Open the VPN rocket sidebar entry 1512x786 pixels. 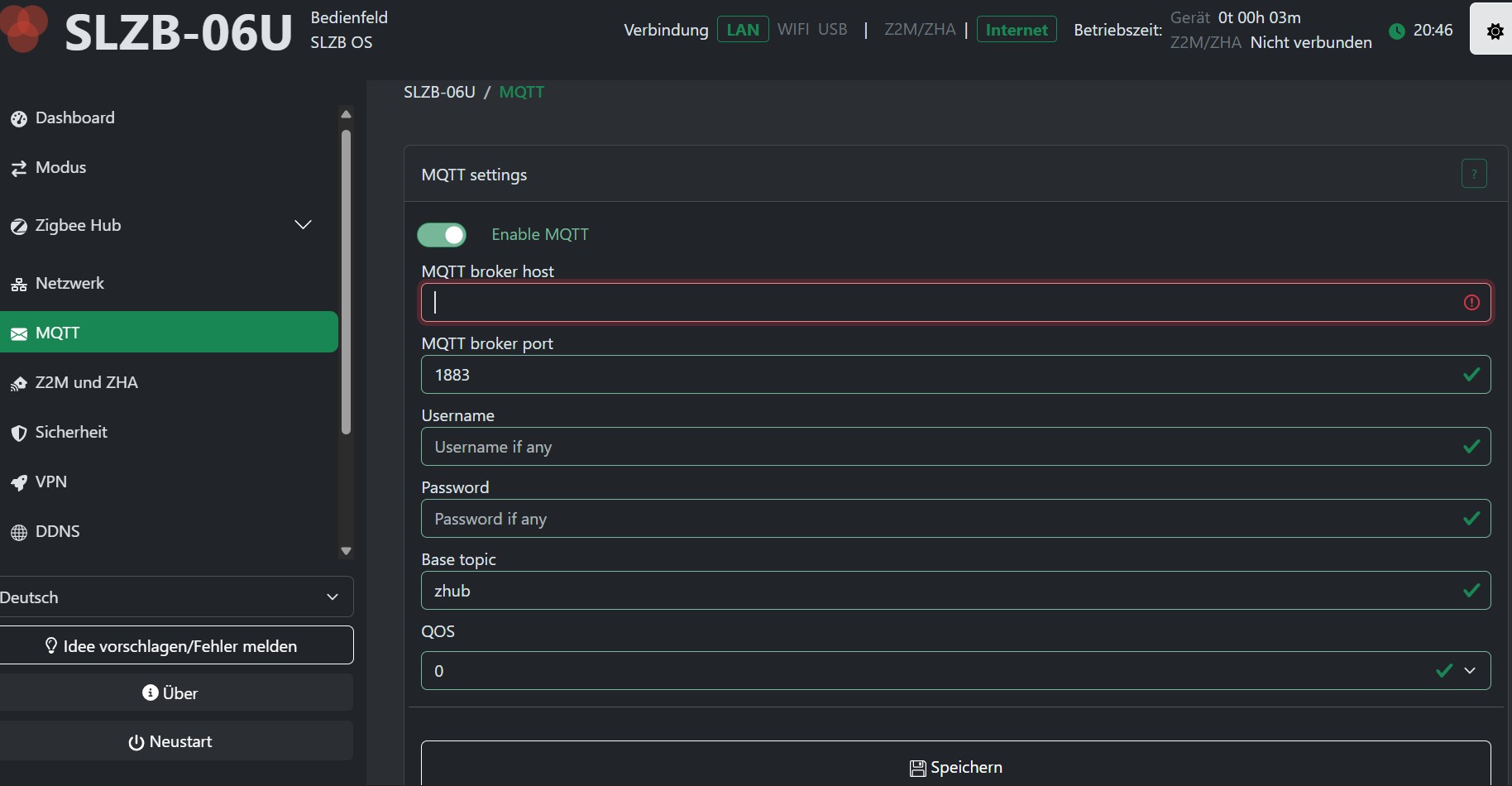(x=50, y=482)
